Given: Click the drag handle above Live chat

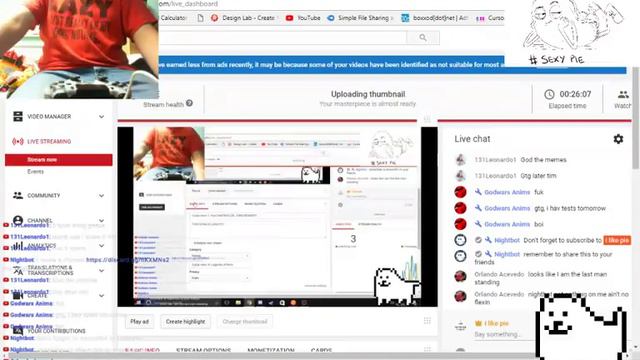Looking at the screenshot, I should (427, 119).
